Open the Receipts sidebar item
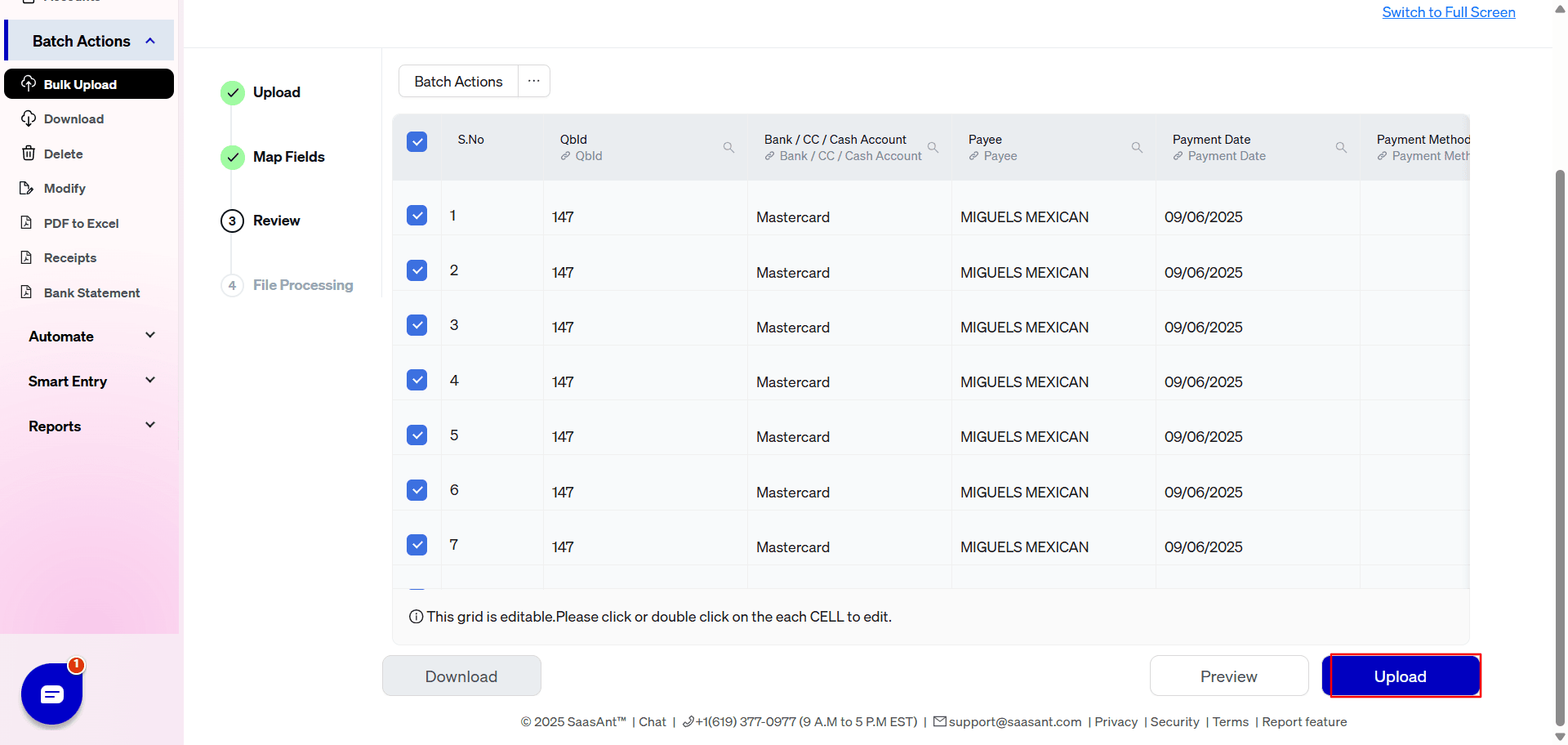Viewport: 1568px width, 745px height. [89, 257]
